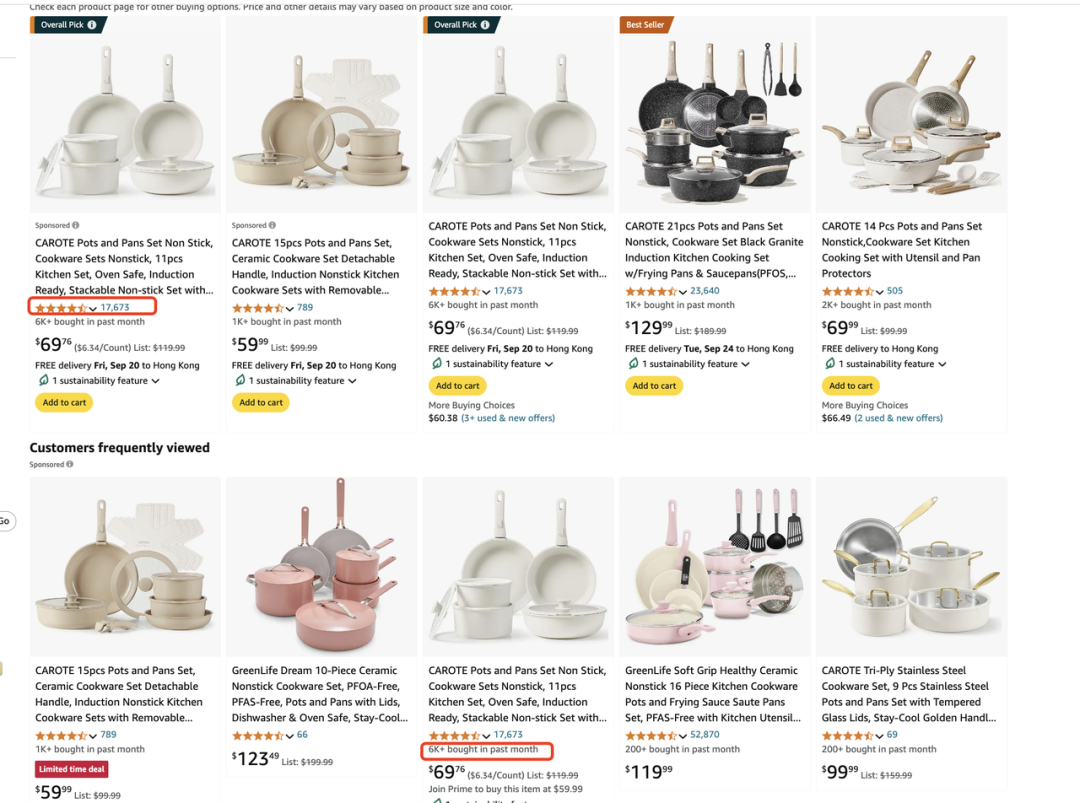Open pink GreenLife Soft Grip product image
Screen dimensions: 1080x803
(715, 567)
